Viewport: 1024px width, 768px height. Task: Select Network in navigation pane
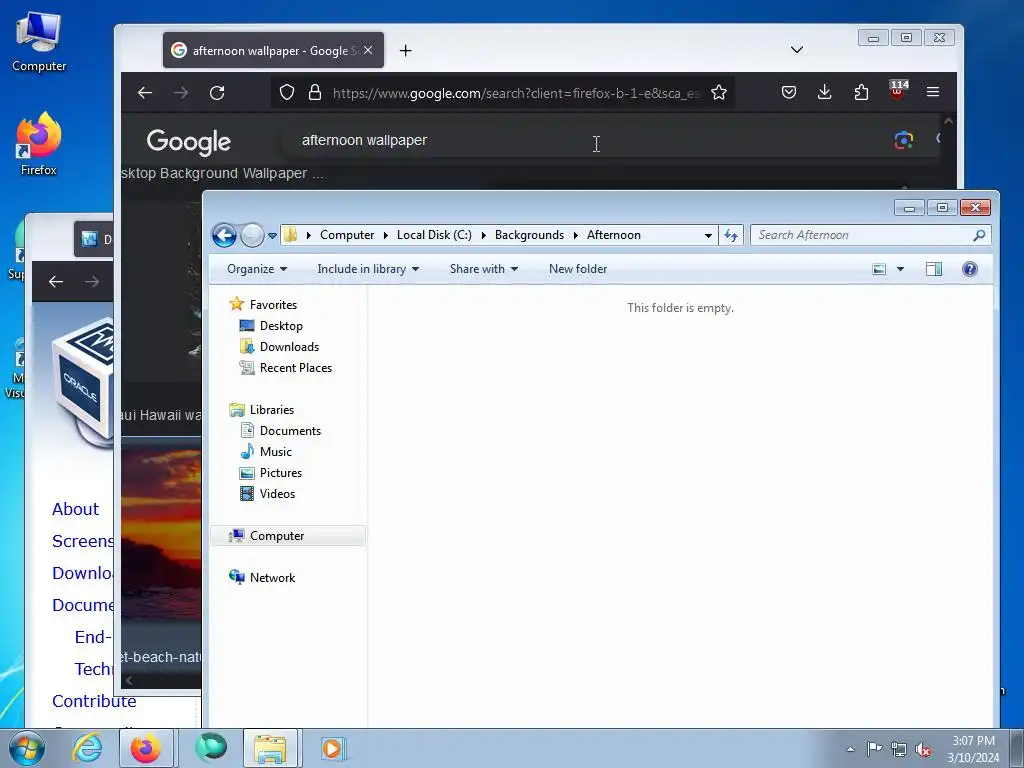[272, 577]
